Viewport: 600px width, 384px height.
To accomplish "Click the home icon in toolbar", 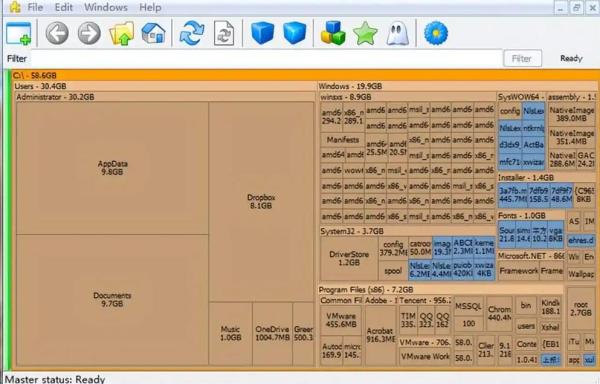I will [x=153, y=33].
